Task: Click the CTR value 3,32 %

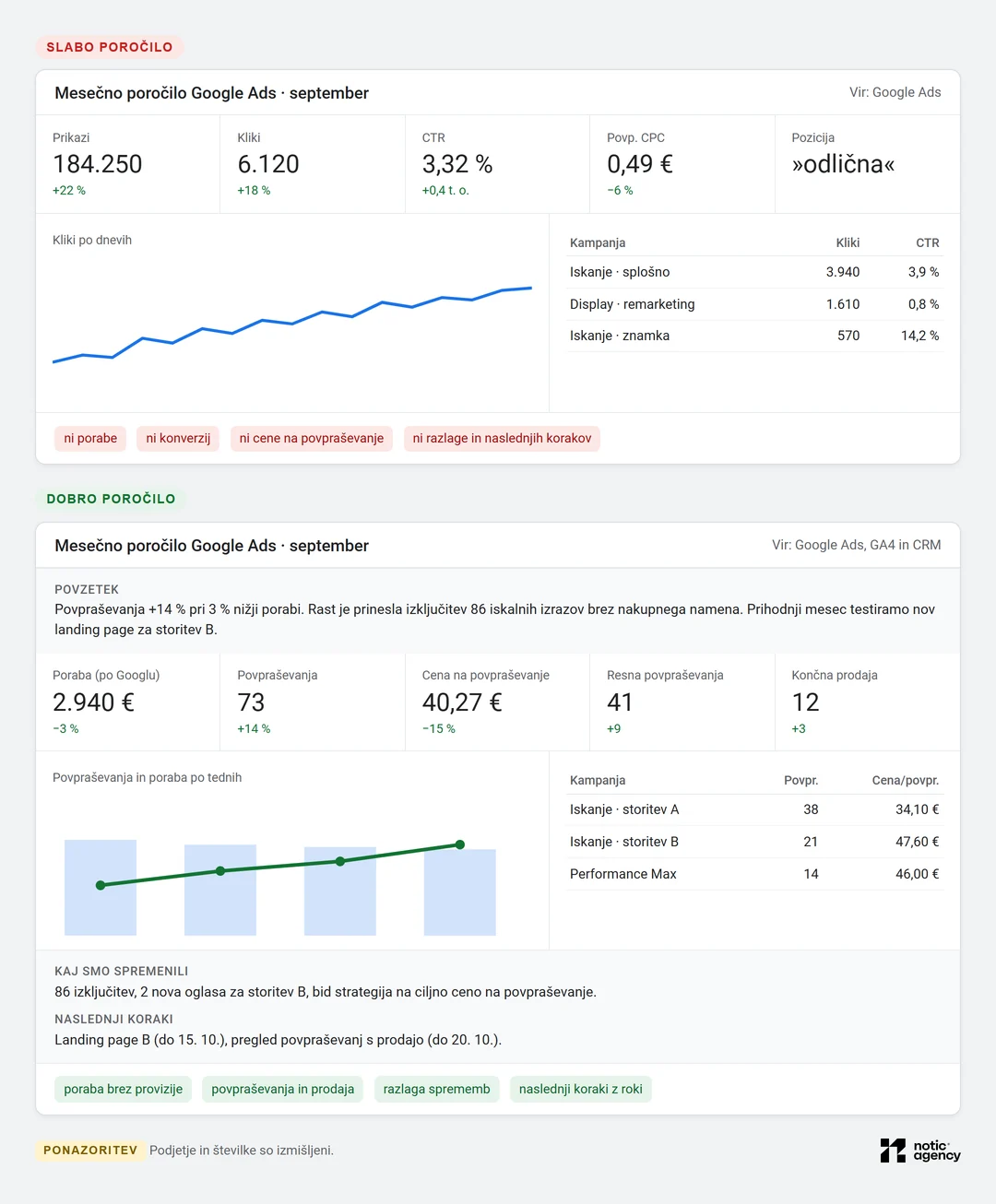Action: click(457, 164)
